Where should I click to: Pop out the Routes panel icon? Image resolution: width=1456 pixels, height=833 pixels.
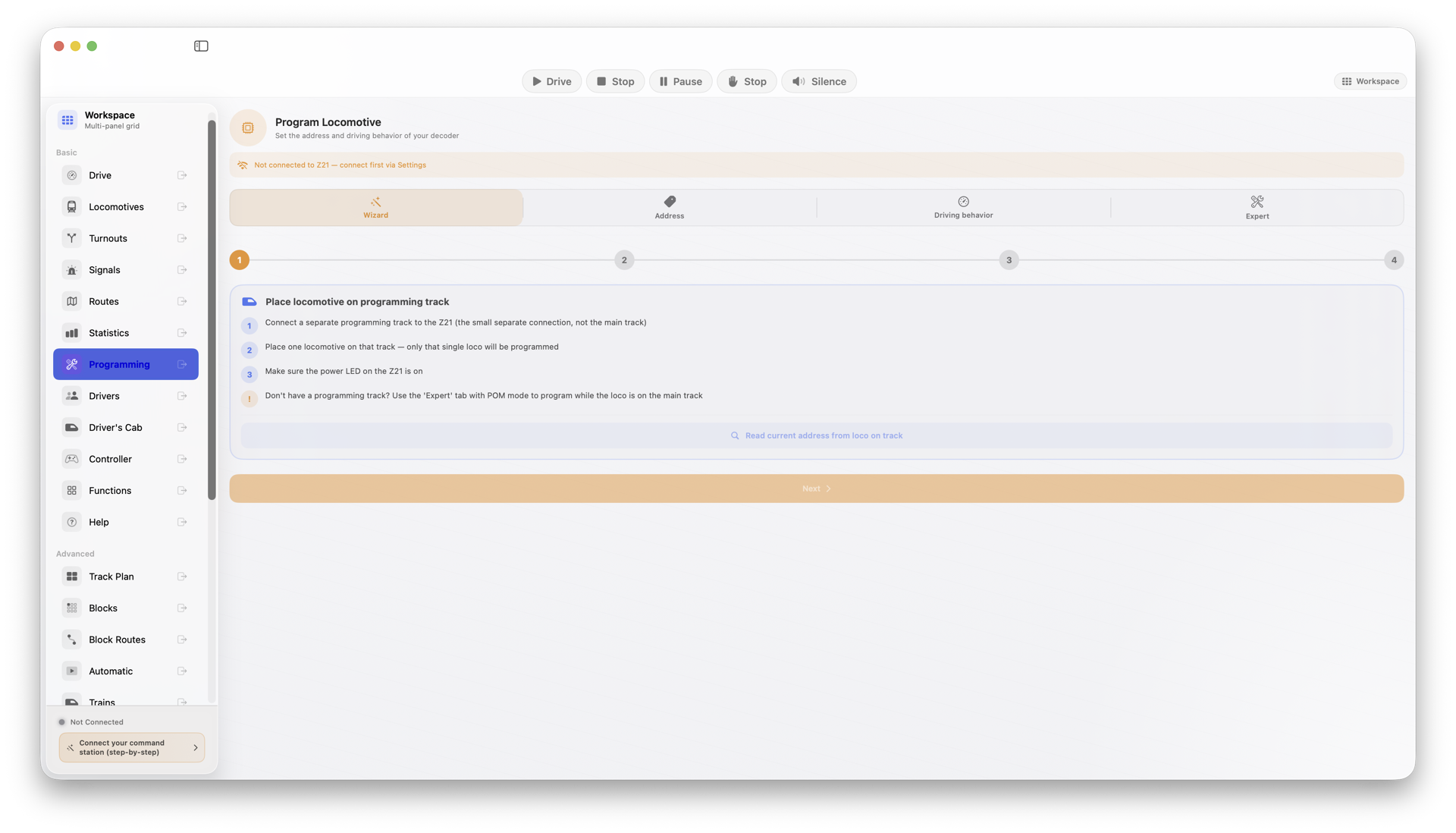click(182, 301)
